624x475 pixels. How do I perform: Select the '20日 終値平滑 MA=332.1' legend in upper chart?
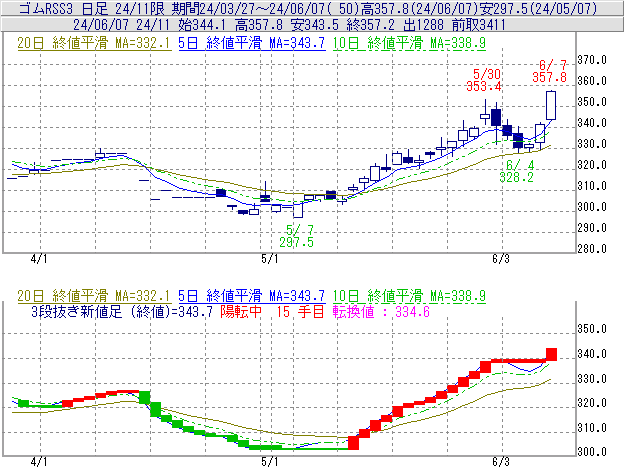(x=94, y=43)
